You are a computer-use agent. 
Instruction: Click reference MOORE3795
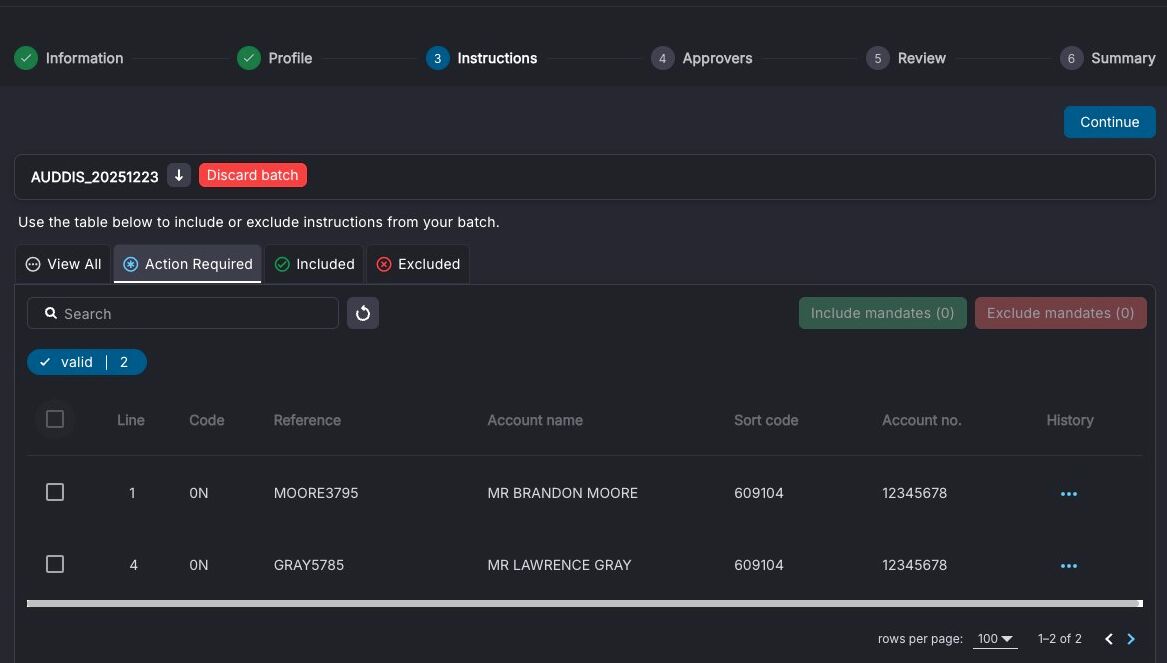pos(316,493)
